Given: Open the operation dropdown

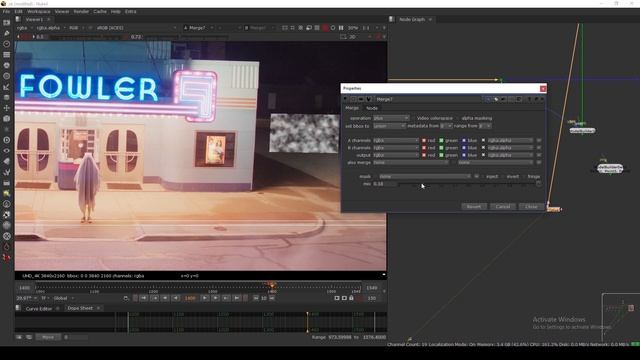Looking at the screenshot, I should [391, 118].
